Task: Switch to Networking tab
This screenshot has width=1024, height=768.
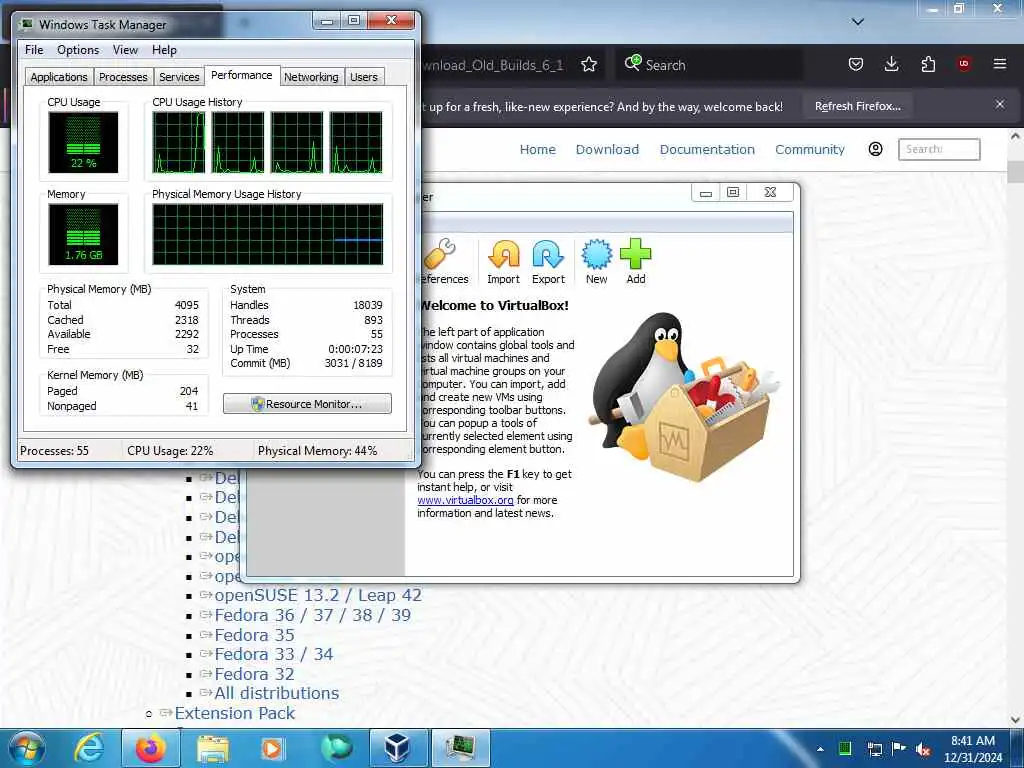Action: (312, 77)
